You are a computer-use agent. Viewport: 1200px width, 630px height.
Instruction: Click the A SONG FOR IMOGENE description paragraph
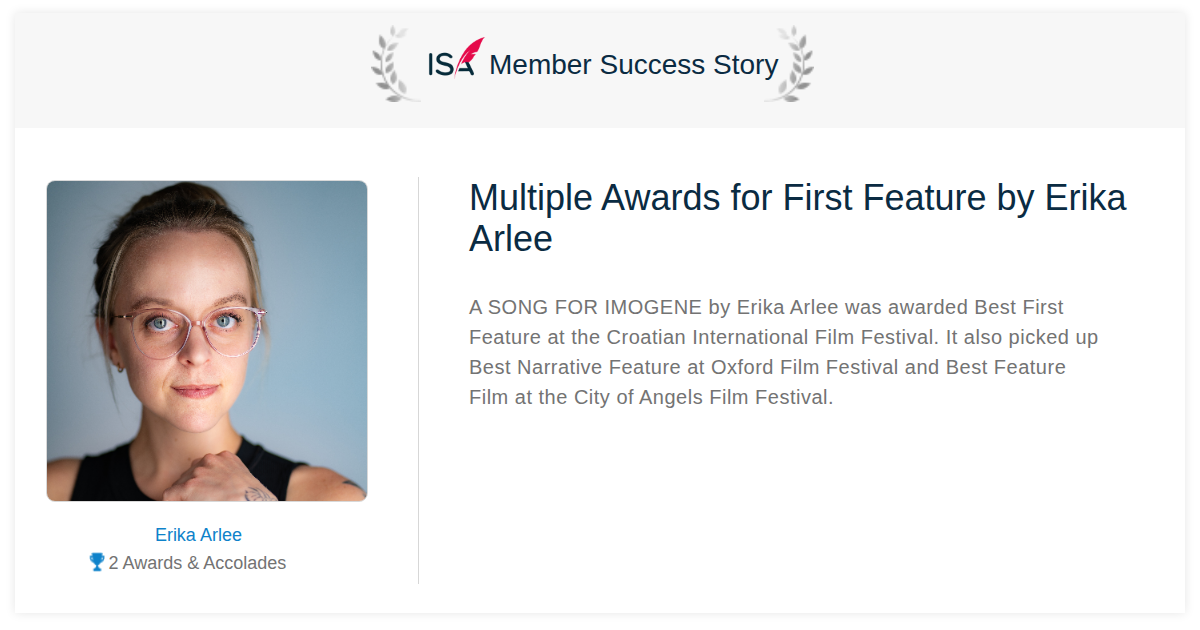click(x=784, y=352)
